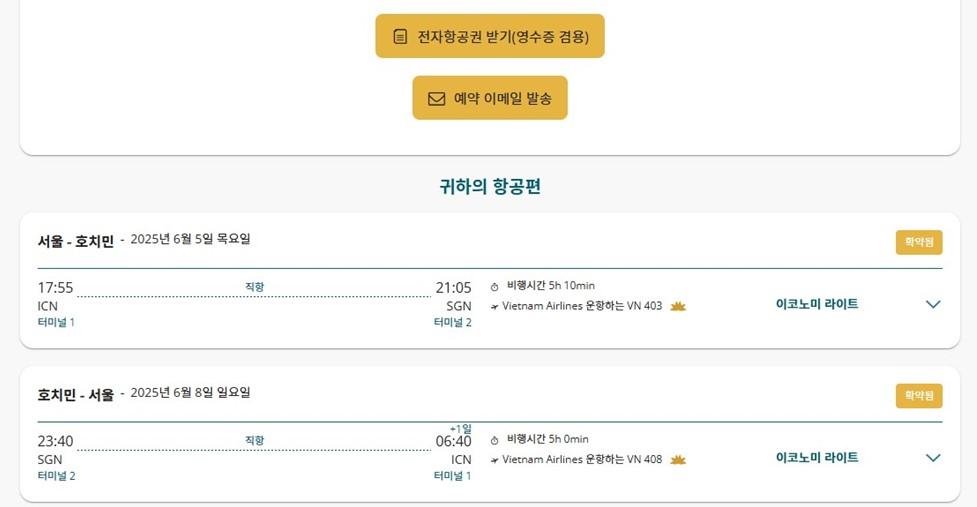Click the airplane icon before VN 408 text
The width and height of the screenshot is (977, 507).
coord(494,460)
